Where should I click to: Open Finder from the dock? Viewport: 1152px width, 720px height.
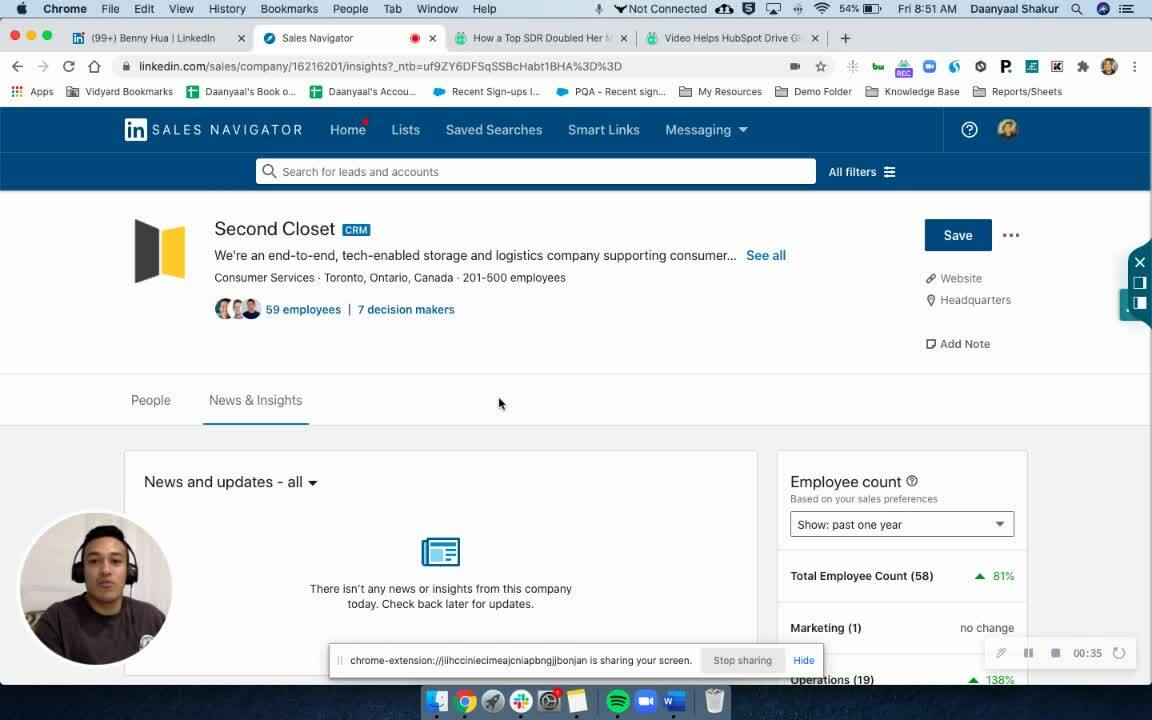pyautogui.click(x=436, y=701)
